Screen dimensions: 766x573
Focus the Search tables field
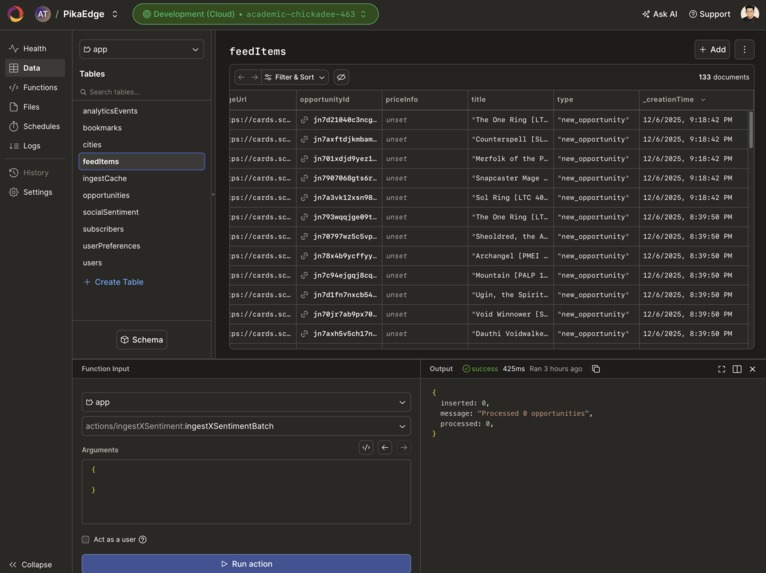(x=141, y=92)
